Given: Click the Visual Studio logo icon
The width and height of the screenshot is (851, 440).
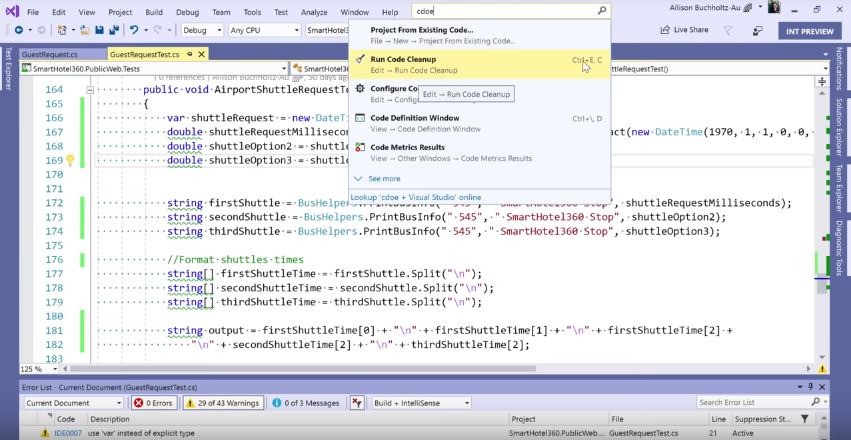Looking at the screenshot, I should pos(12,11).
